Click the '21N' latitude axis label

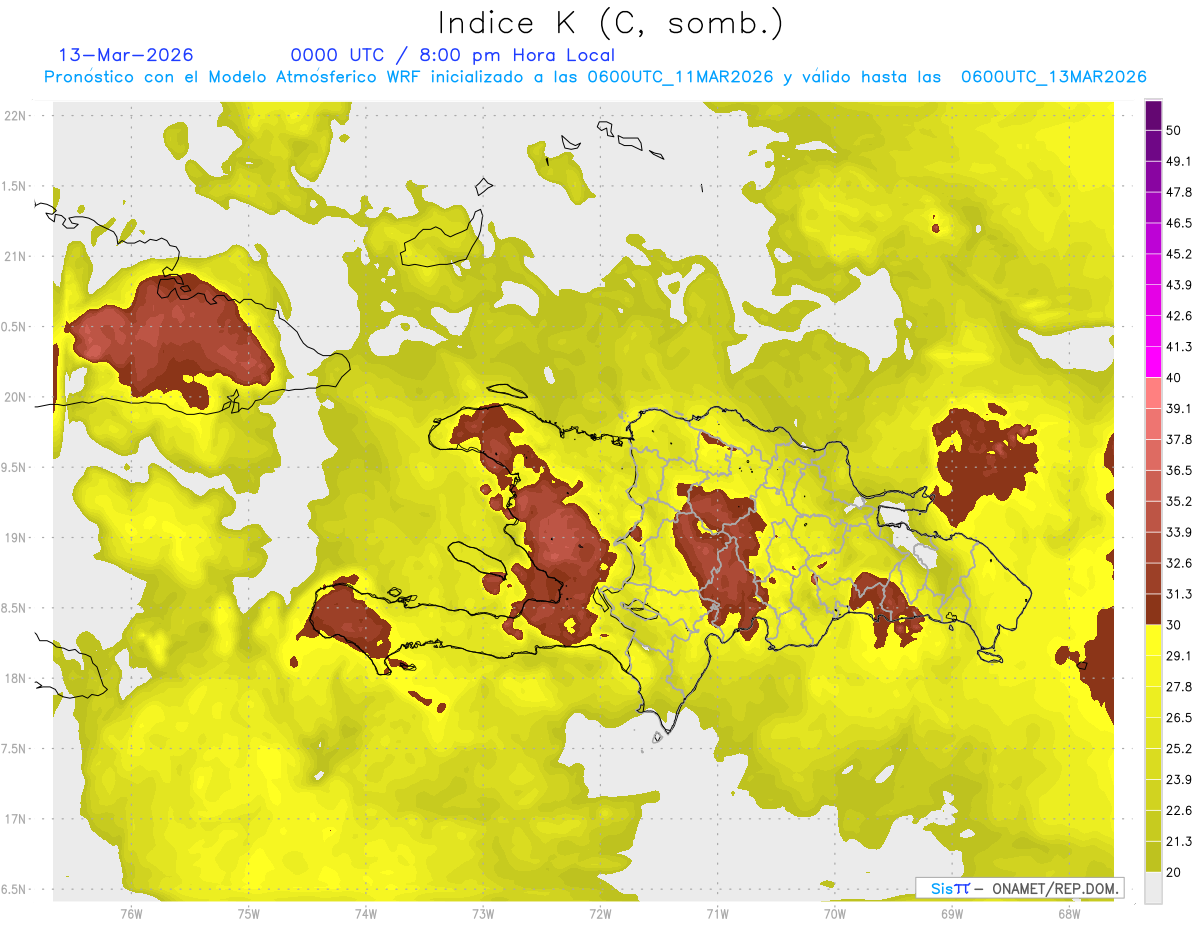(x=15, y=256)
